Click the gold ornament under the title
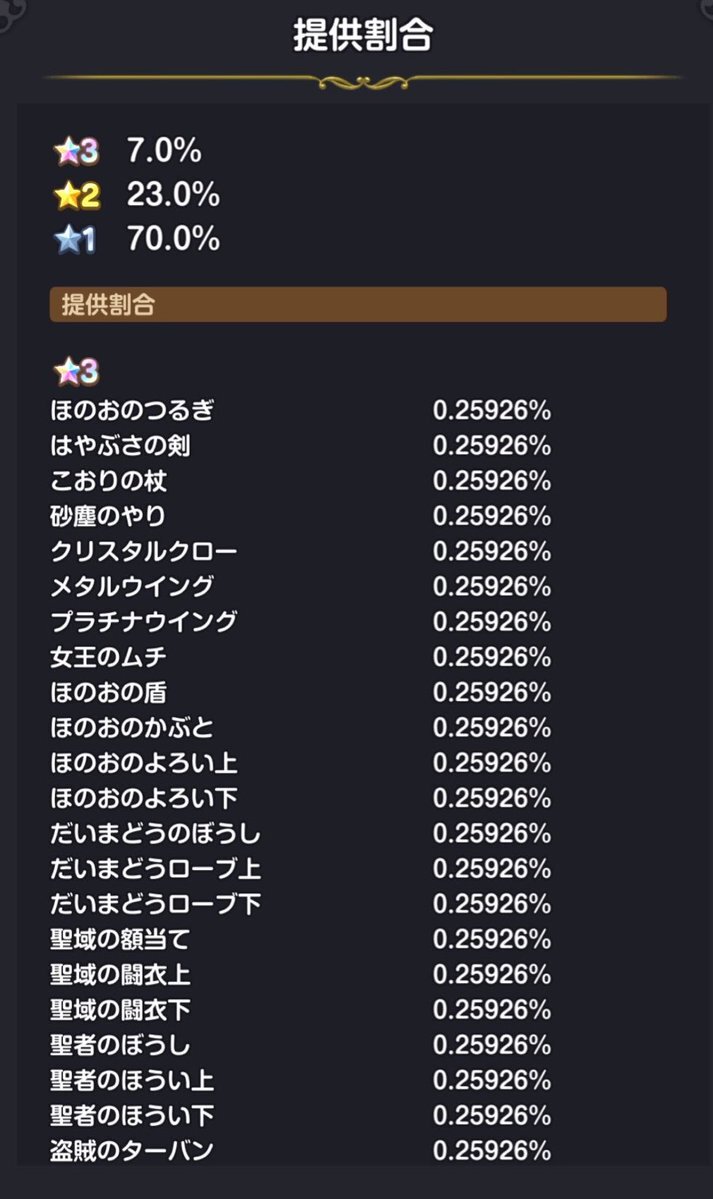The width and height of the screenshot is (713, 1199). point(362,80)
